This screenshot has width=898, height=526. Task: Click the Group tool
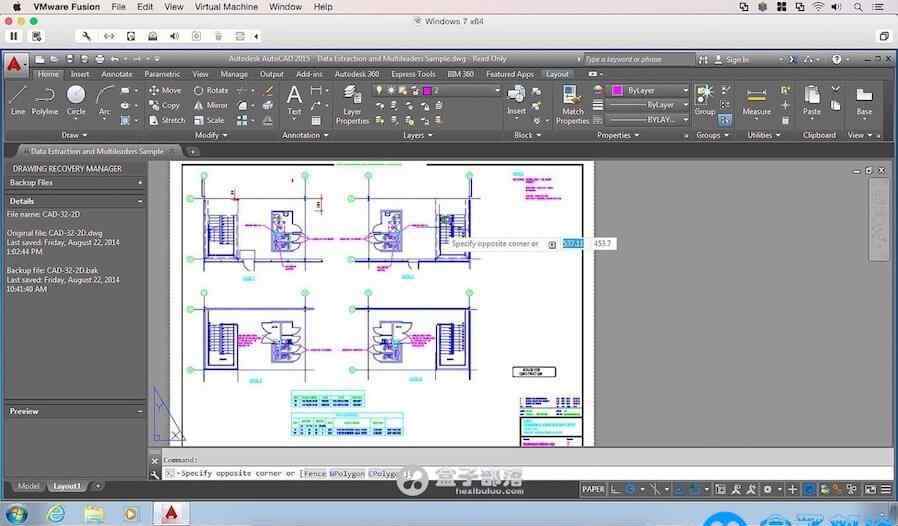pos(704,101)
